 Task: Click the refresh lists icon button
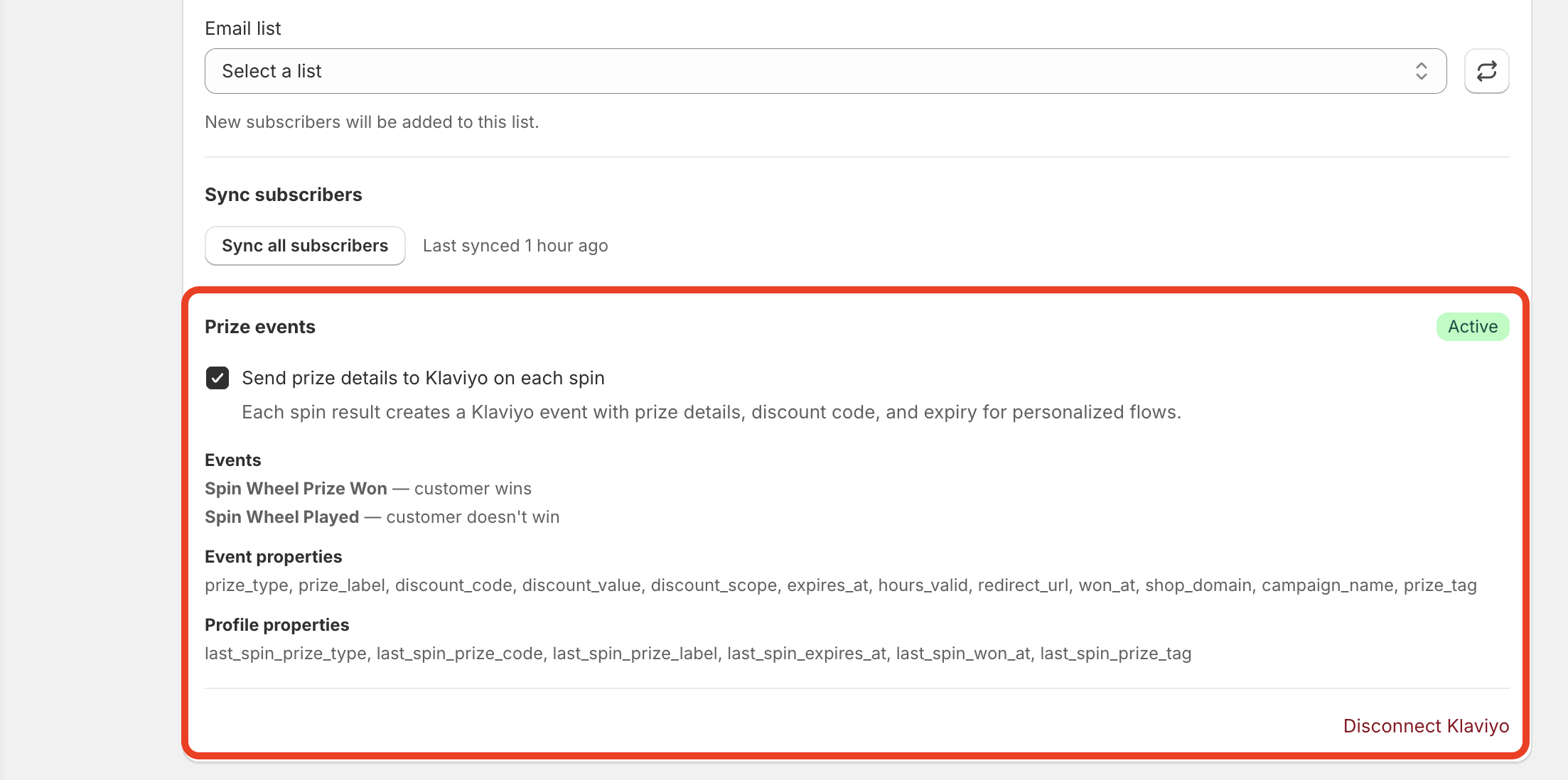[1486, 71]
